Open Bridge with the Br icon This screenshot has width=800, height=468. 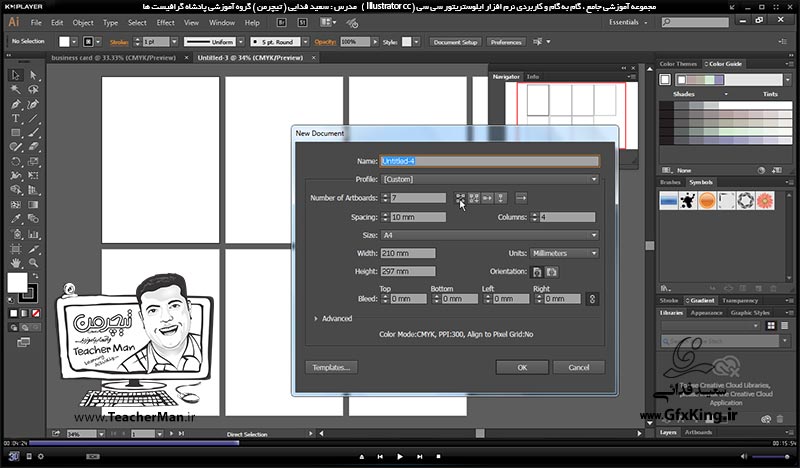[281, 22]
